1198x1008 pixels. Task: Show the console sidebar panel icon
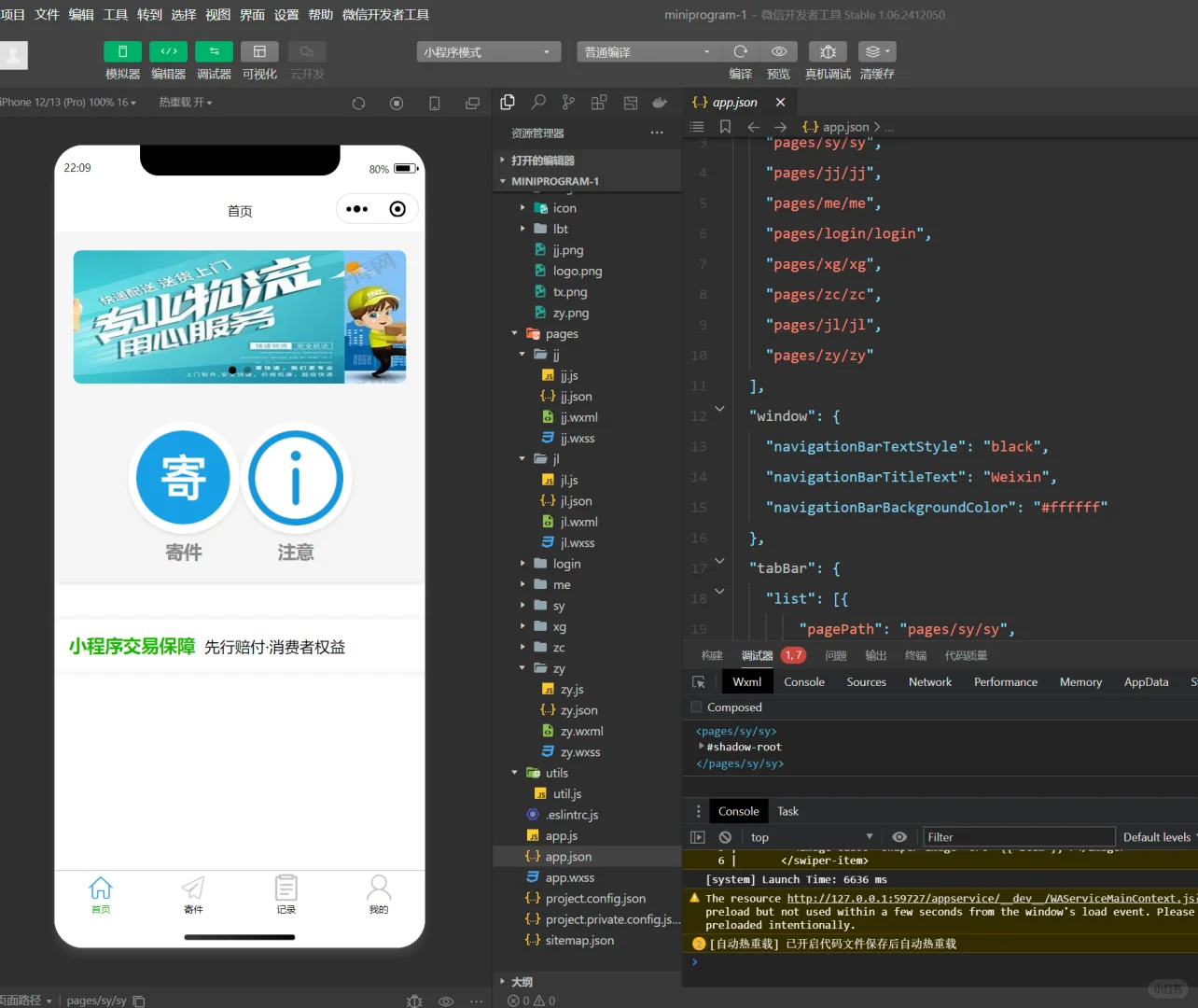pos(698,837)
